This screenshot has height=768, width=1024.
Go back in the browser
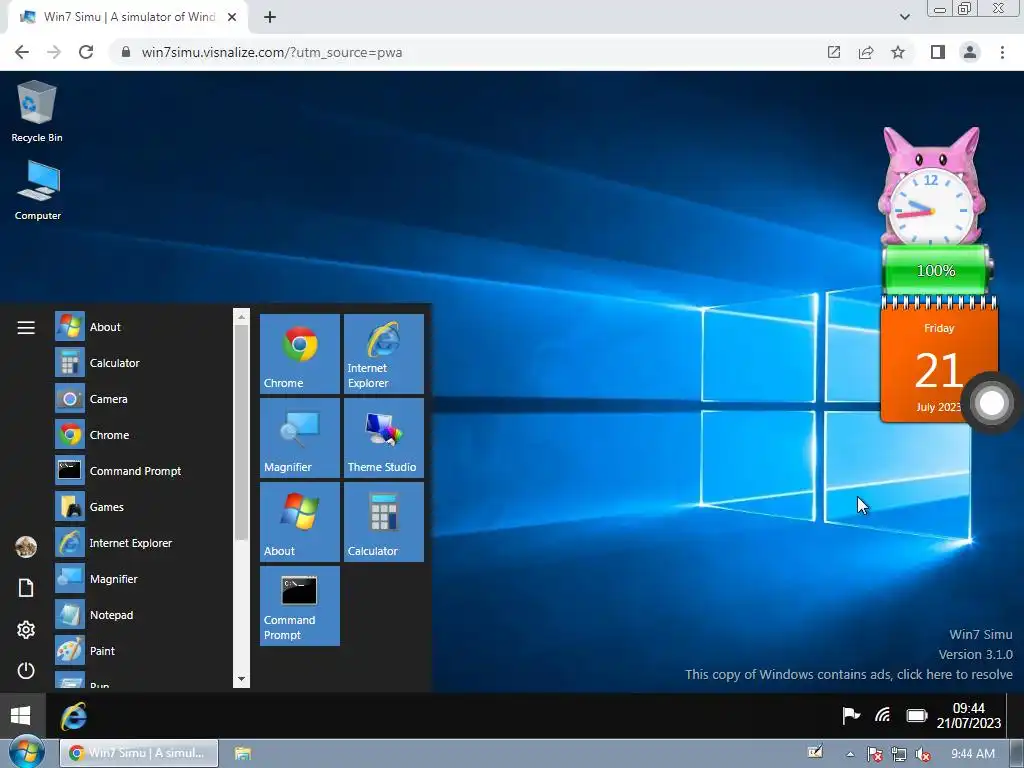point(22,52)
